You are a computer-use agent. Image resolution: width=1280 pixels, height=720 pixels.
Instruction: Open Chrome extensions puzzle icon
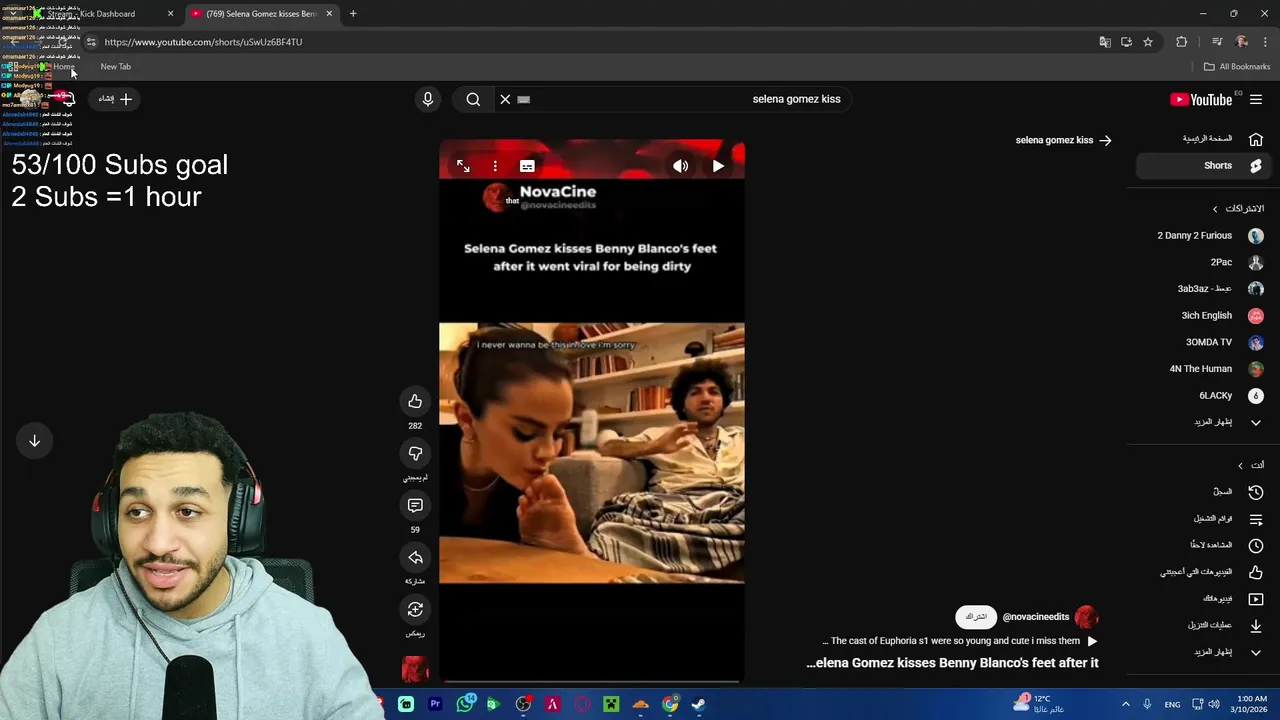[1182, 42]
